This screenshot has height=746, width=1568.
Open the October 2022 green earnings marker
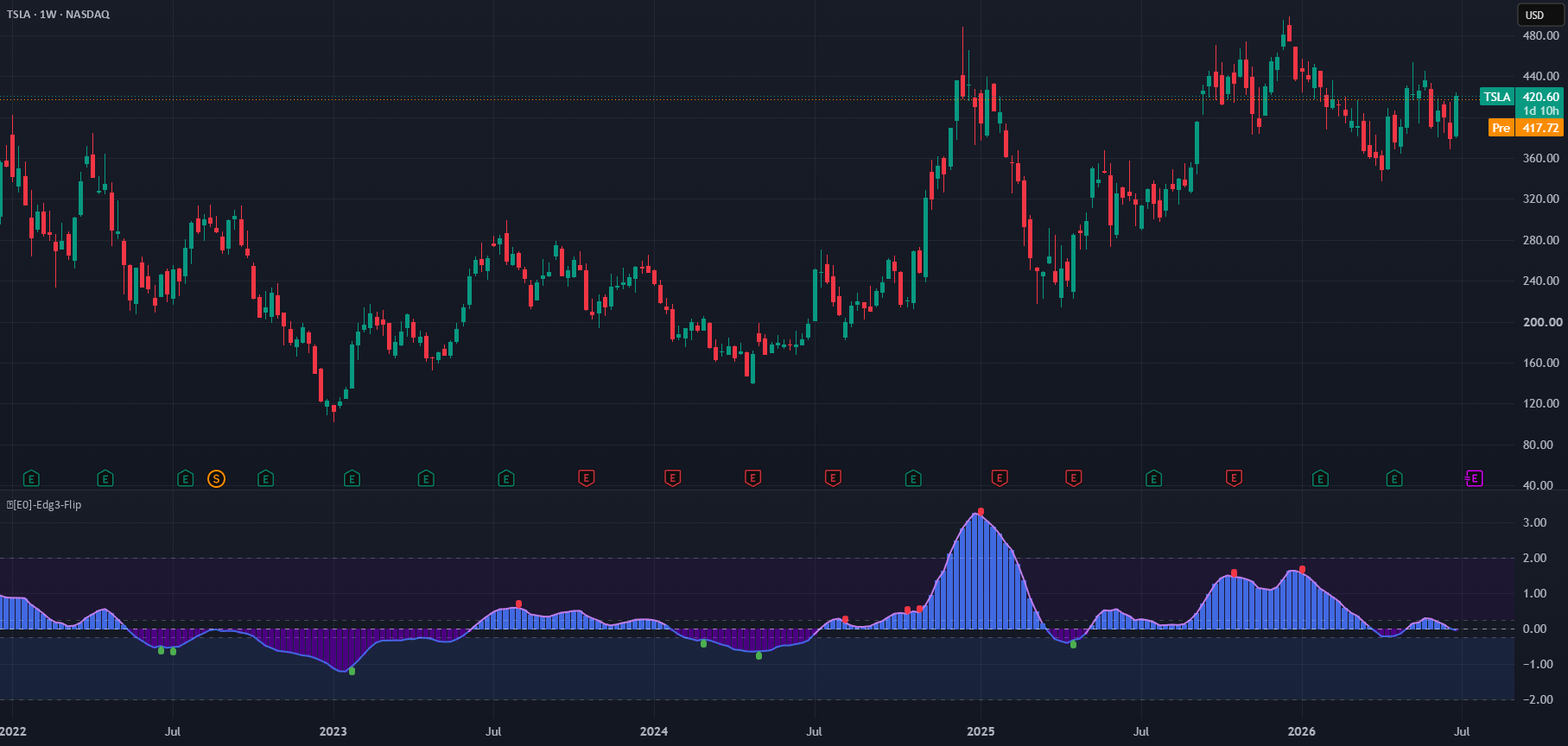coord(266,478)
